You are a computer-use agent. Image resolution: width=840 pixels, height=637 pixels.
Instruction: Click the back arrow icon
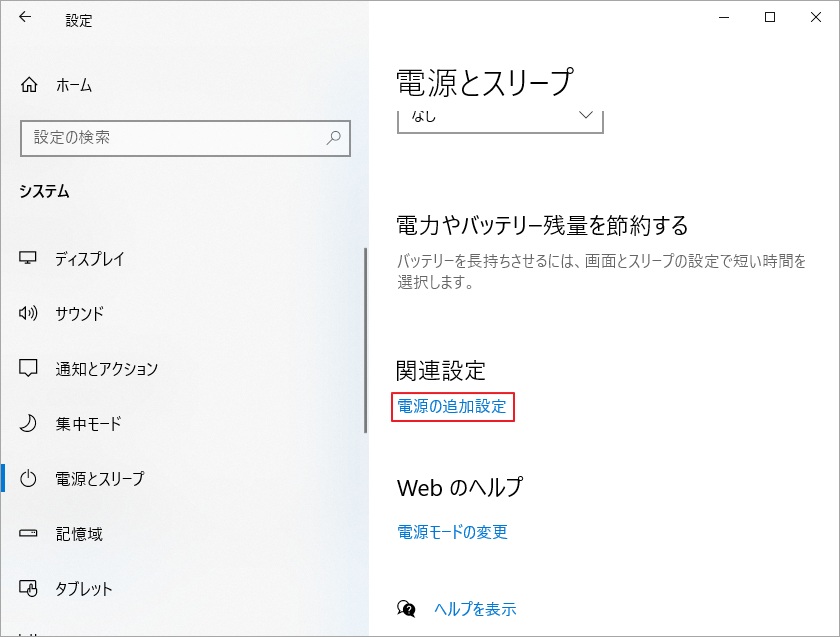tap(25, 17)
